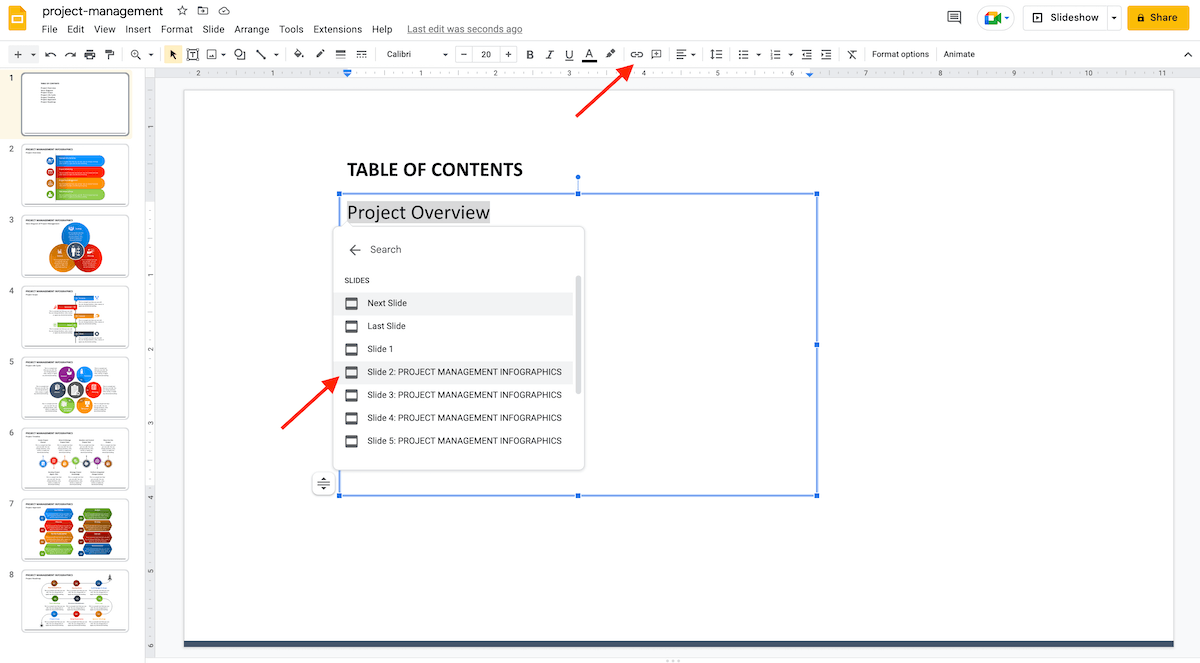Open the Fill color bucket
Image resolution: width=1200 pixels, height=663 pixels.
(299, 54)
